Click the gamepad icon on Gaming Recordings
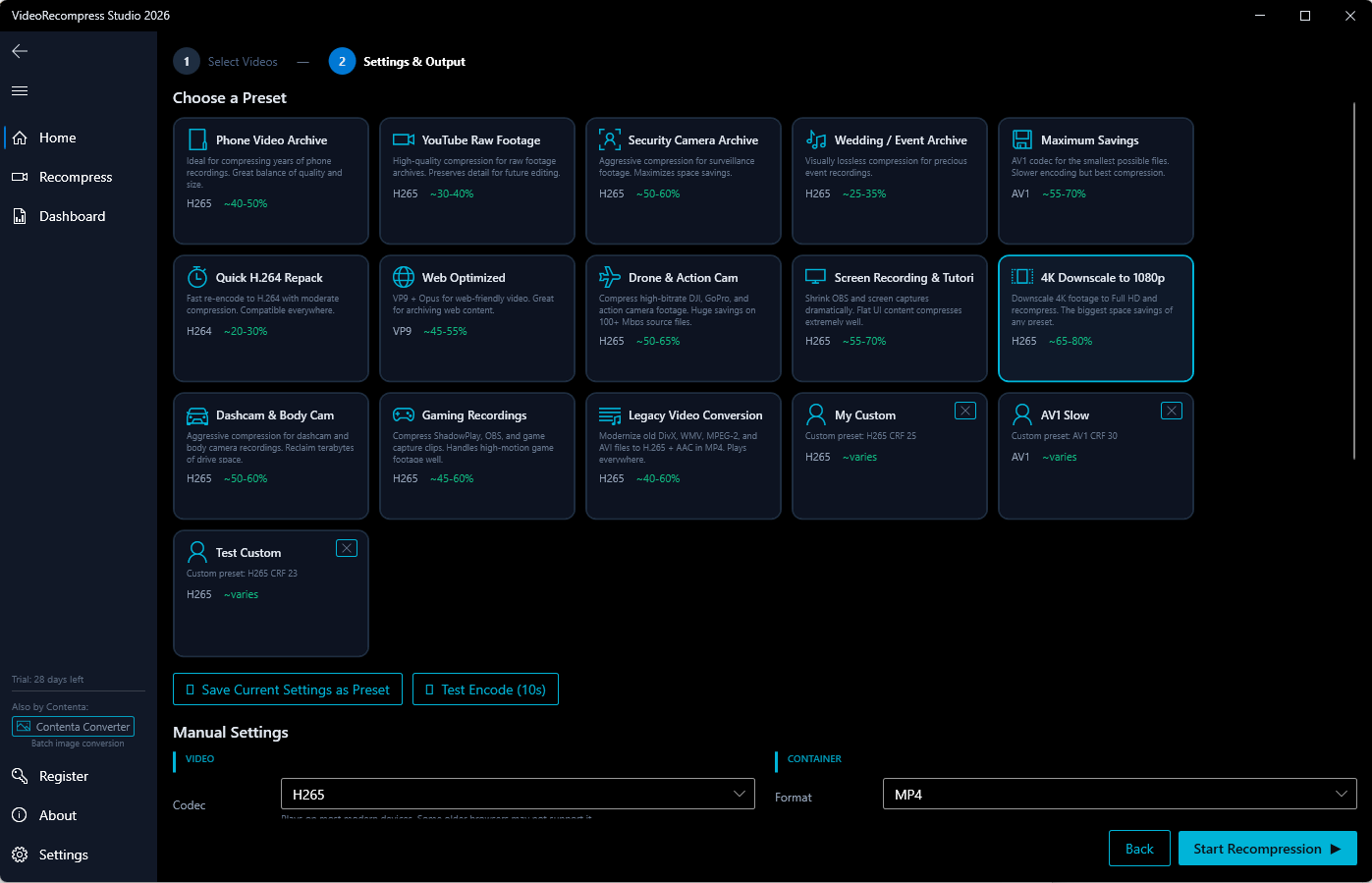The height and width of the screenshot is (883, 1372). pos(403,414)
